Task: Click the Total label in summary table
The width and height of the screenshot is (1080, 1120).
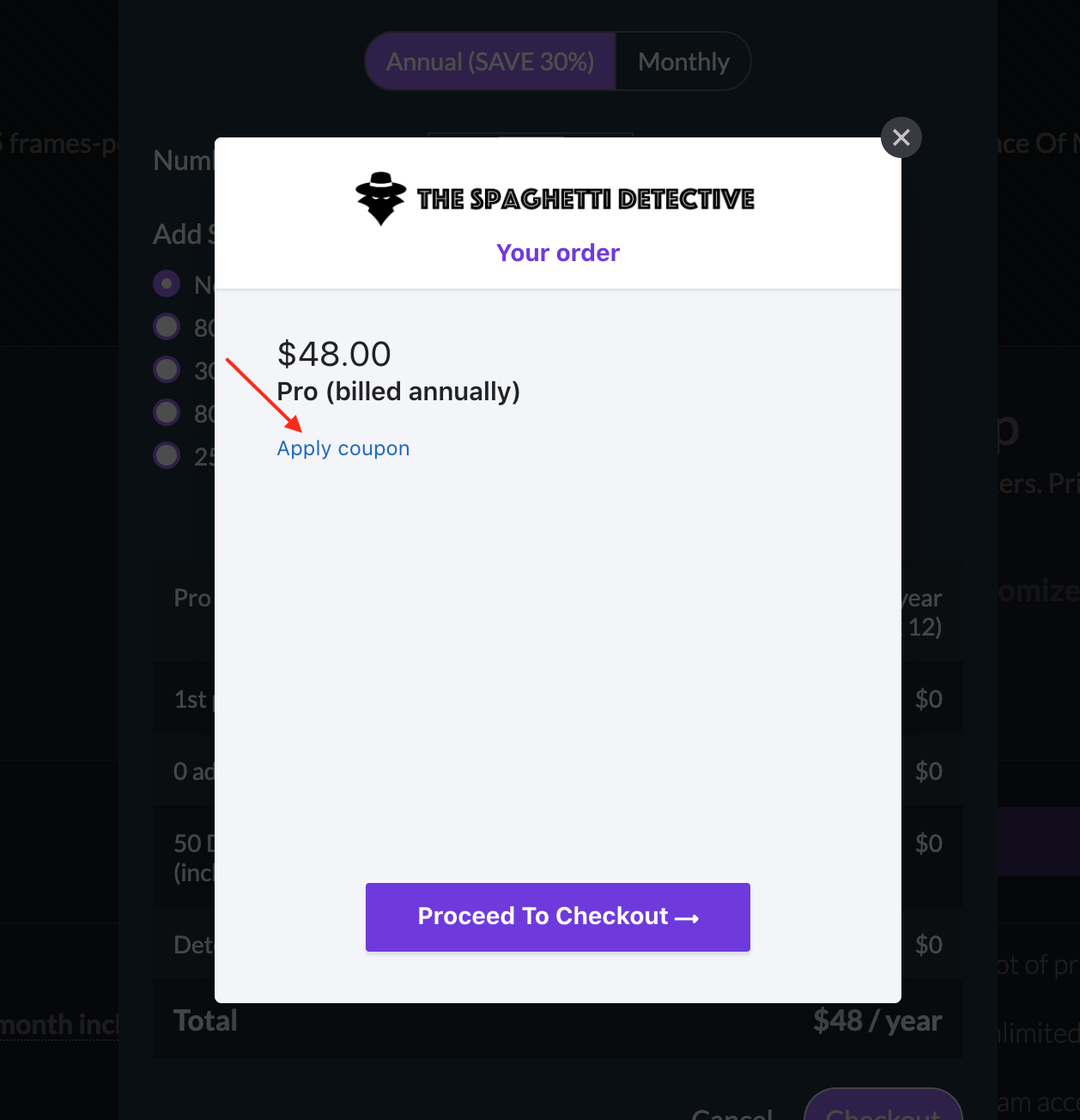Action: [x=205, y=1020]
